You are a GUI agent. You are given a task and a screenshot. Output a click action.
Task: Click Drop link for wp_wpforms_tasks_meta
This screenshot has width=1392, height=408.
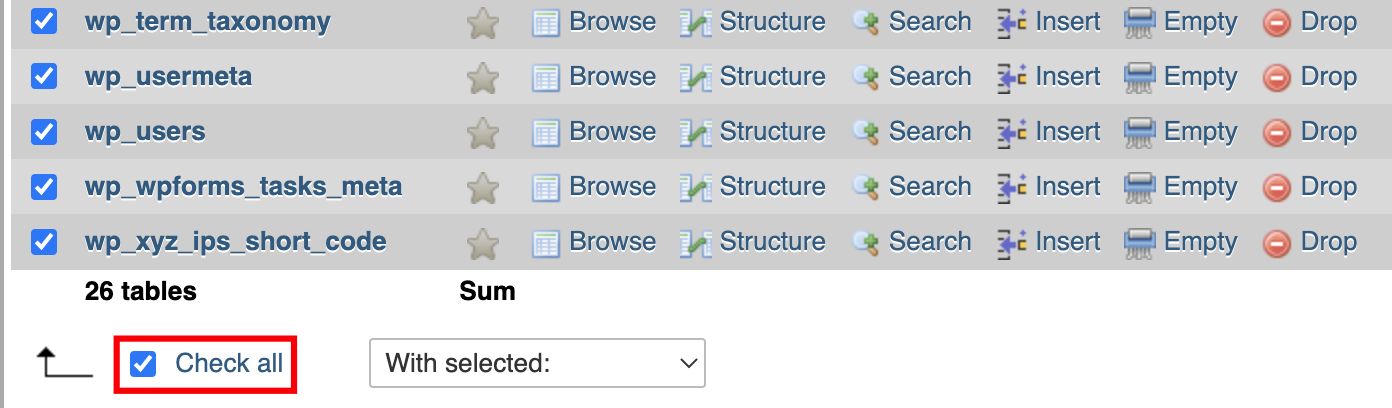(x=1328, y=187)
